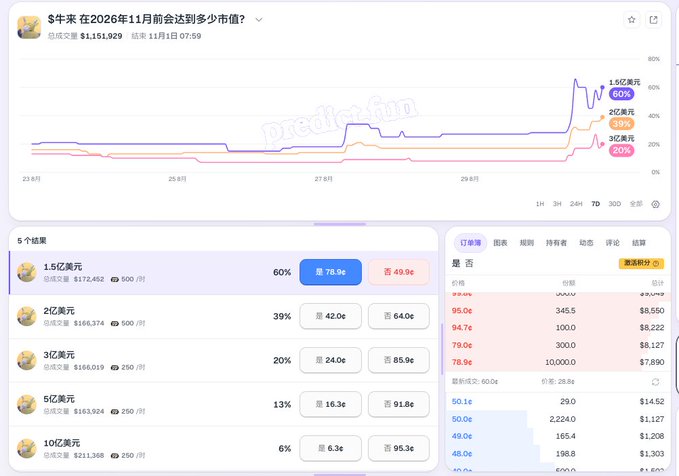Viewport: 679px width, 476px height.
Task: Set chart range to 3H
Action: point(557,204)
